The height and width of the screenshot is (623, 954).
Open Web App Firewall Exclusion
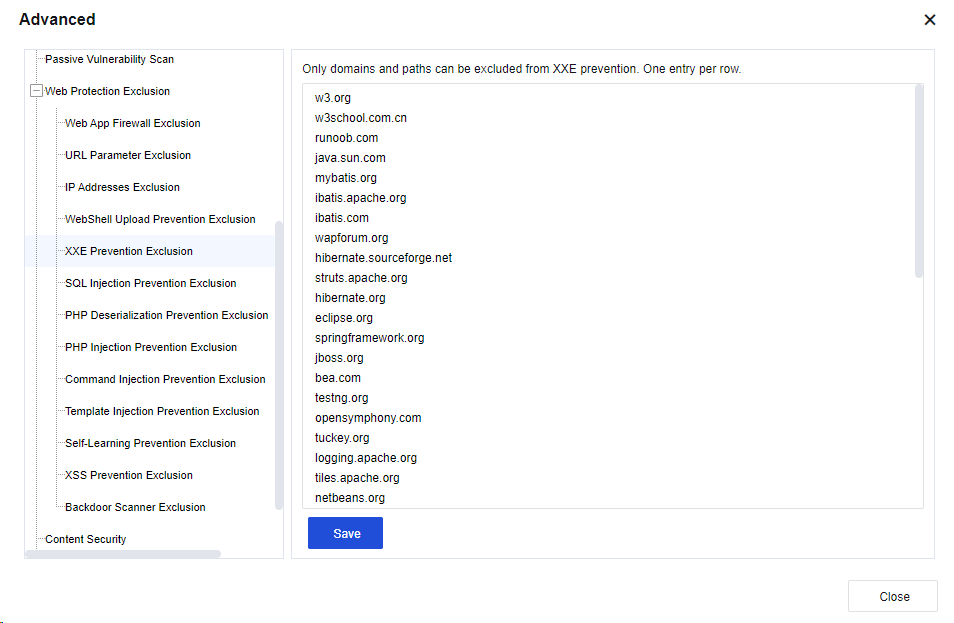132,123
